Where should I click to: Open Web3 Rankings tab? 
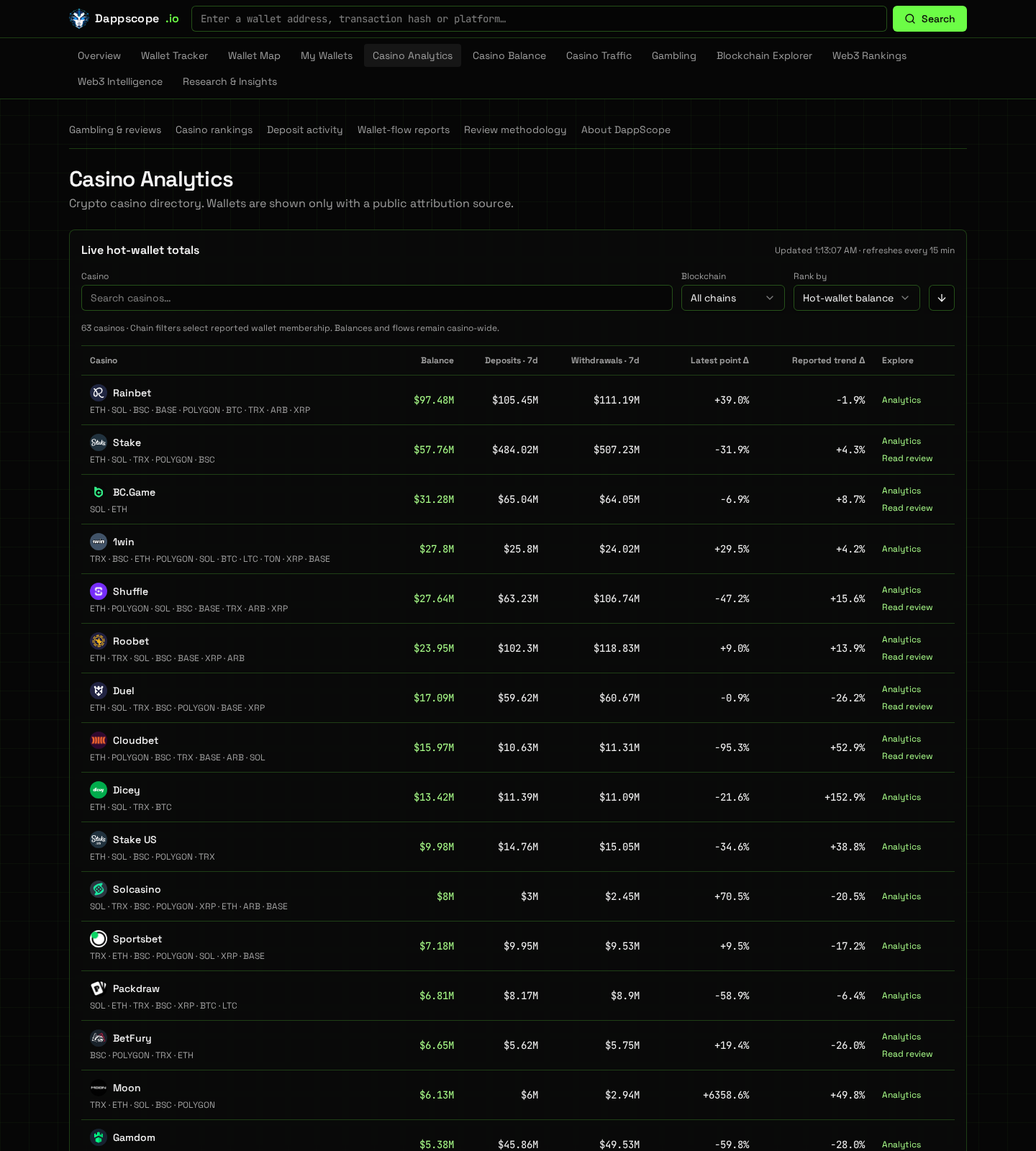click(x=869, y=55)
